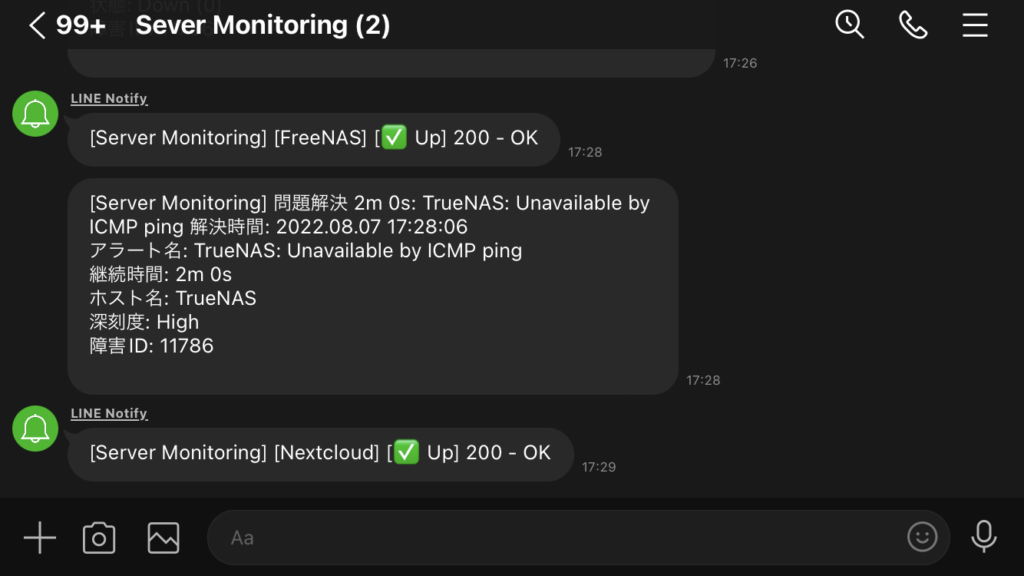Viewport: 1024px width, 576px height.
Task: Open the hamburger chat menu
Action: pos(974,25)
